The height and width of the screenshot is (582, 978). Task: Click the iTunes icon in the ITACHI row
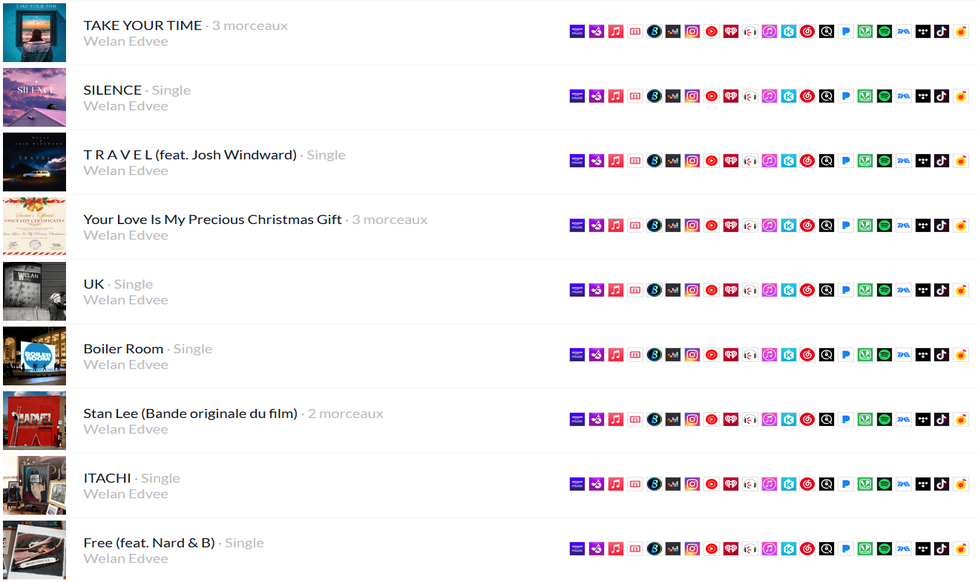pyautogui.click(x=769, y=484)
